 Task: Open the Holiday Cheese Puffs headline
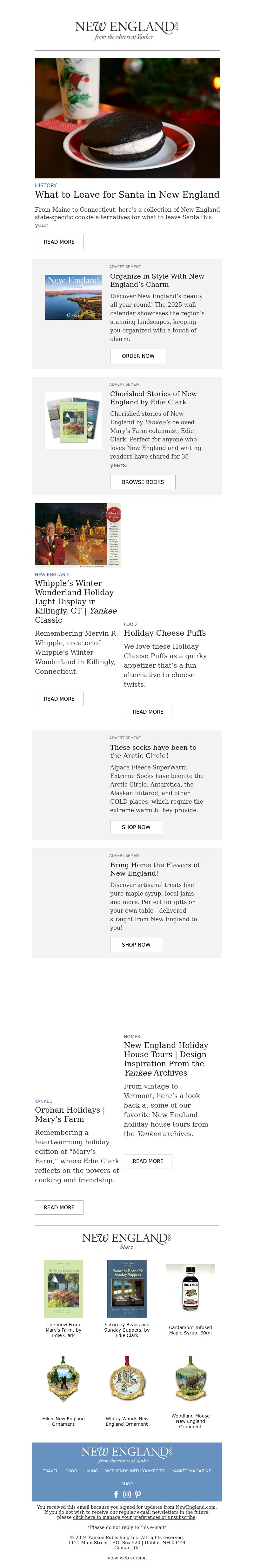click(165, 633)
